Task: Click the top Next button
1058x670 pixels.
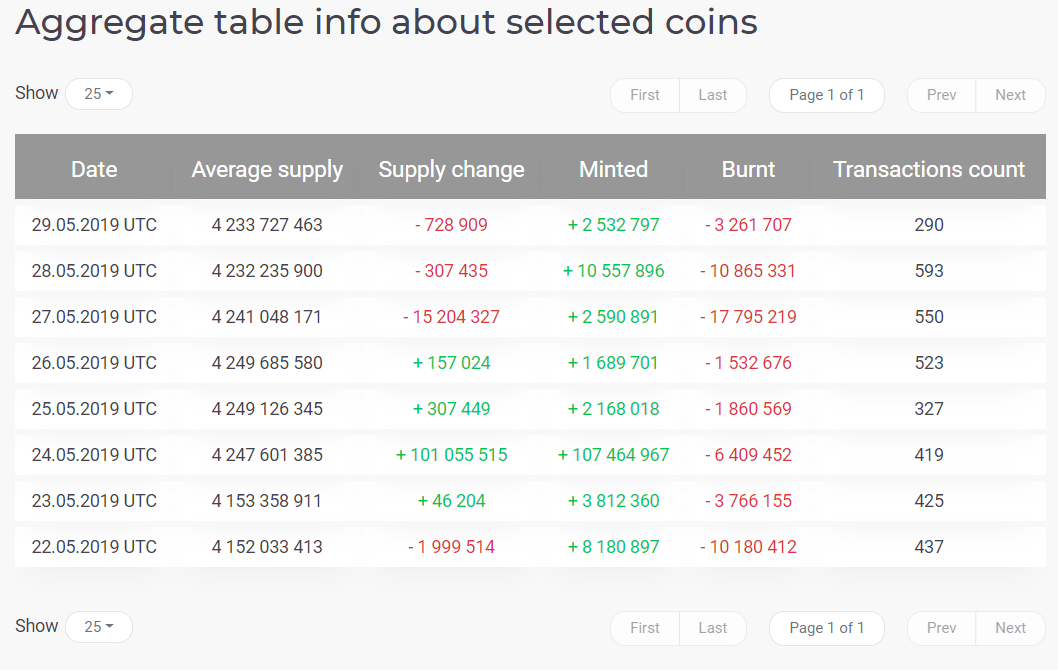Action: click(x=1010, y=95)
